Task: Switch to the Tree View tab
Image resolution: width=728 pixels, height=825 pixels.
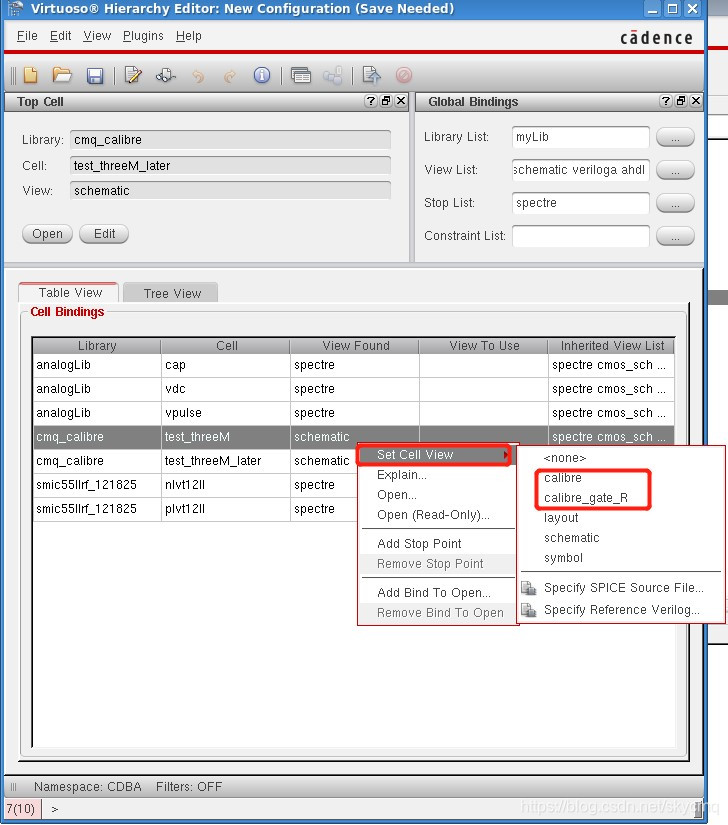Action: coord(172,293)
